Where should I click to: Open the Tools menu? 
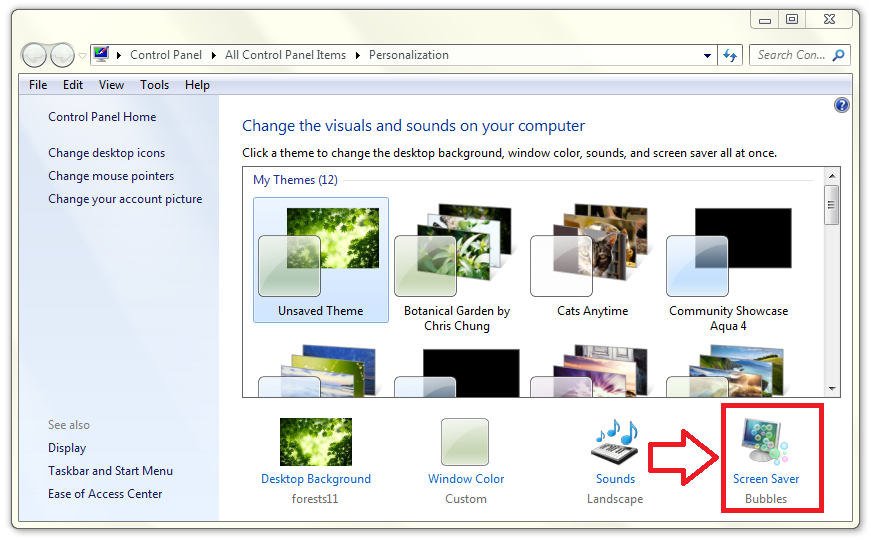point(154,85)
